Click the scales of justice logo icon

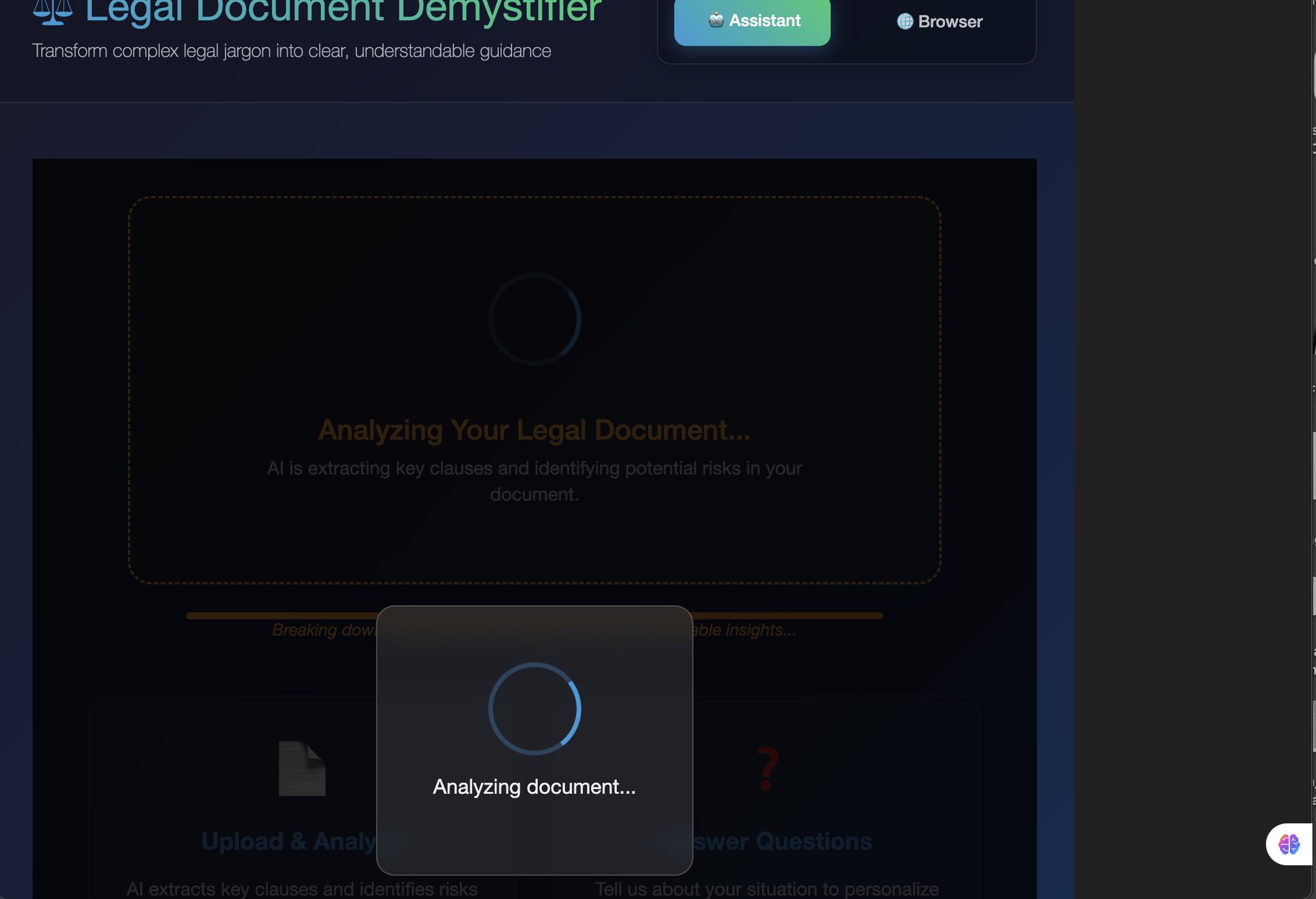(x=52, y=12)
